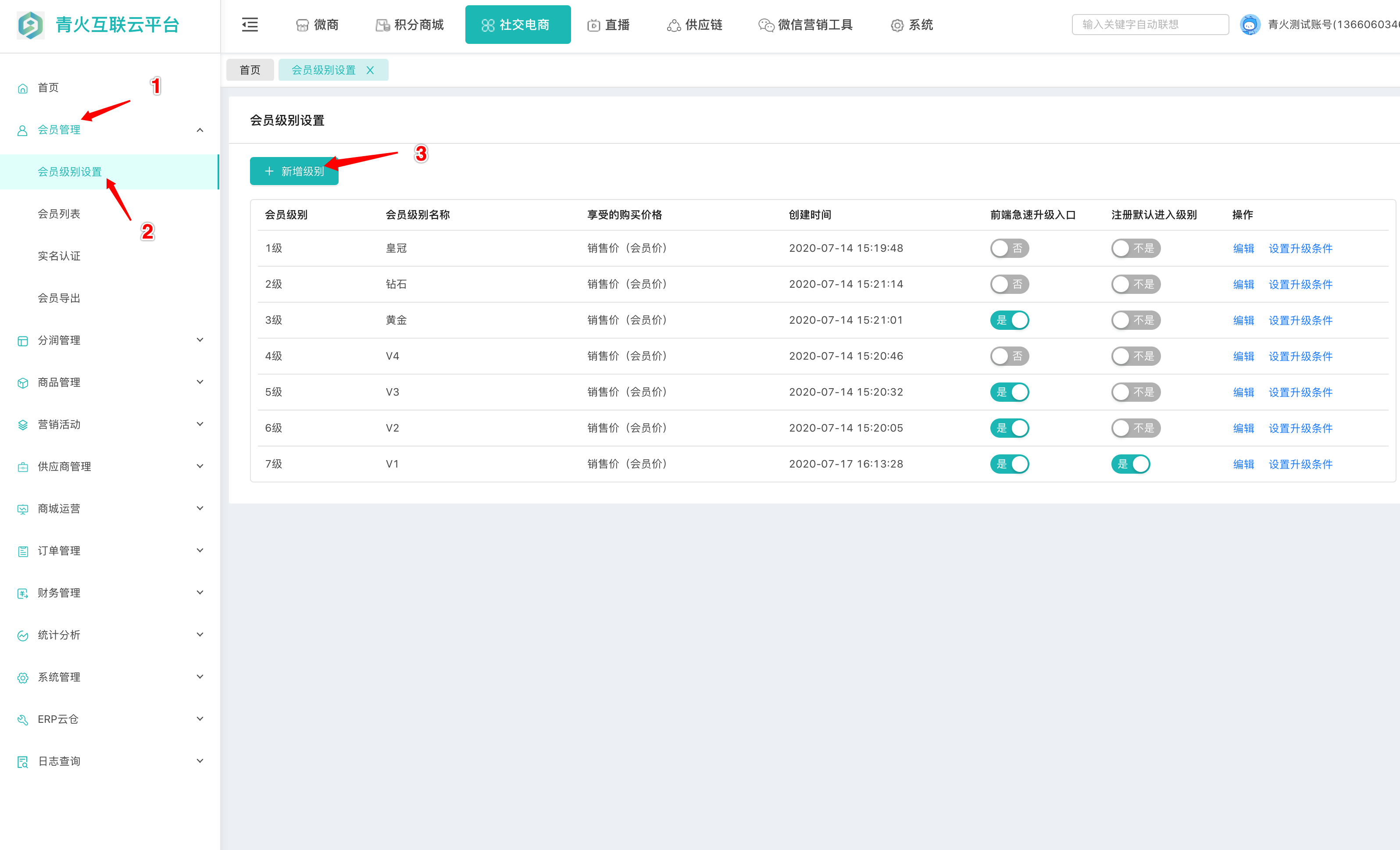This screenshot has height=850, width=1400.
Task: Expand the 统计分析 menu chevron
Action: tap(200, 634)
